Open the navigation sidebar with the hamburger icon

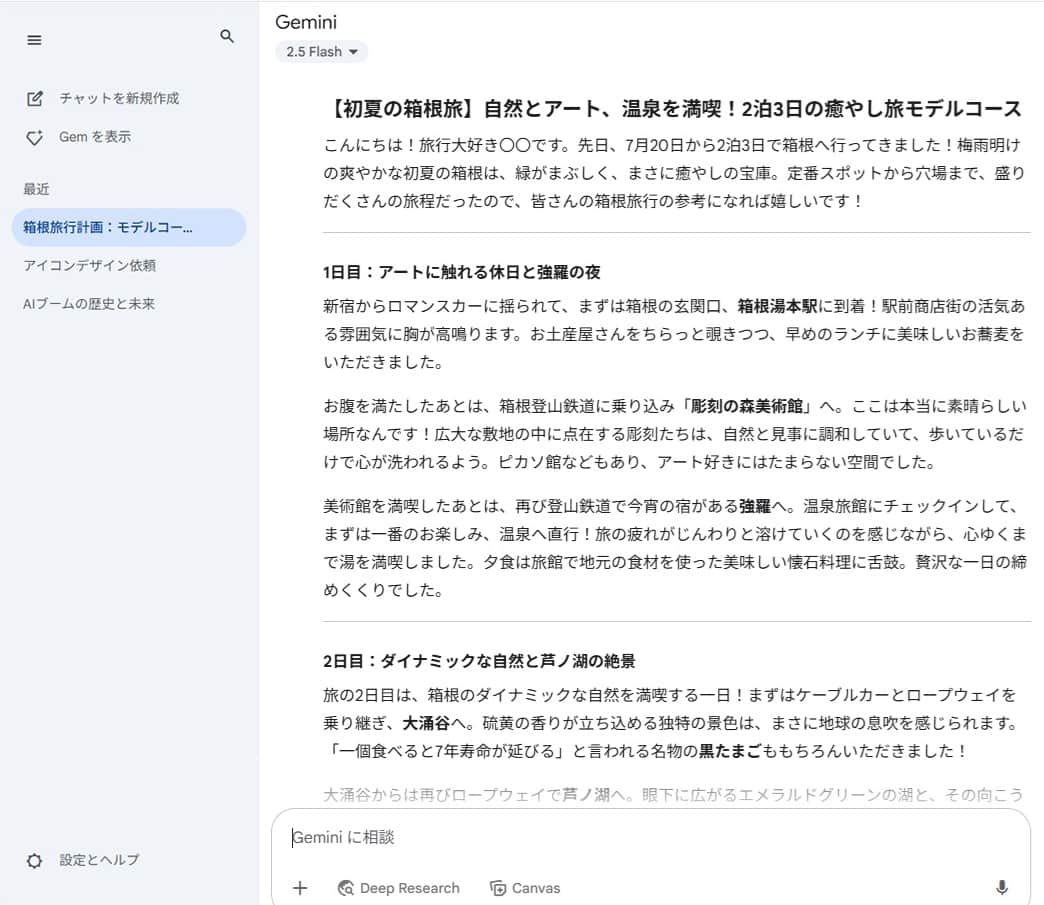coord(34,40)
